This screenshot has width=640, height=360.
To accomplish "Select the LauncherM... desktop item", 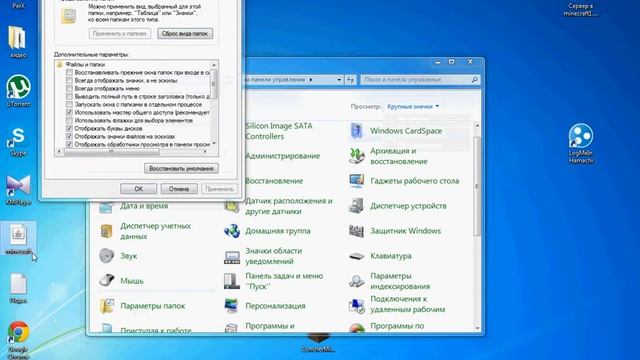I will 318,344.
